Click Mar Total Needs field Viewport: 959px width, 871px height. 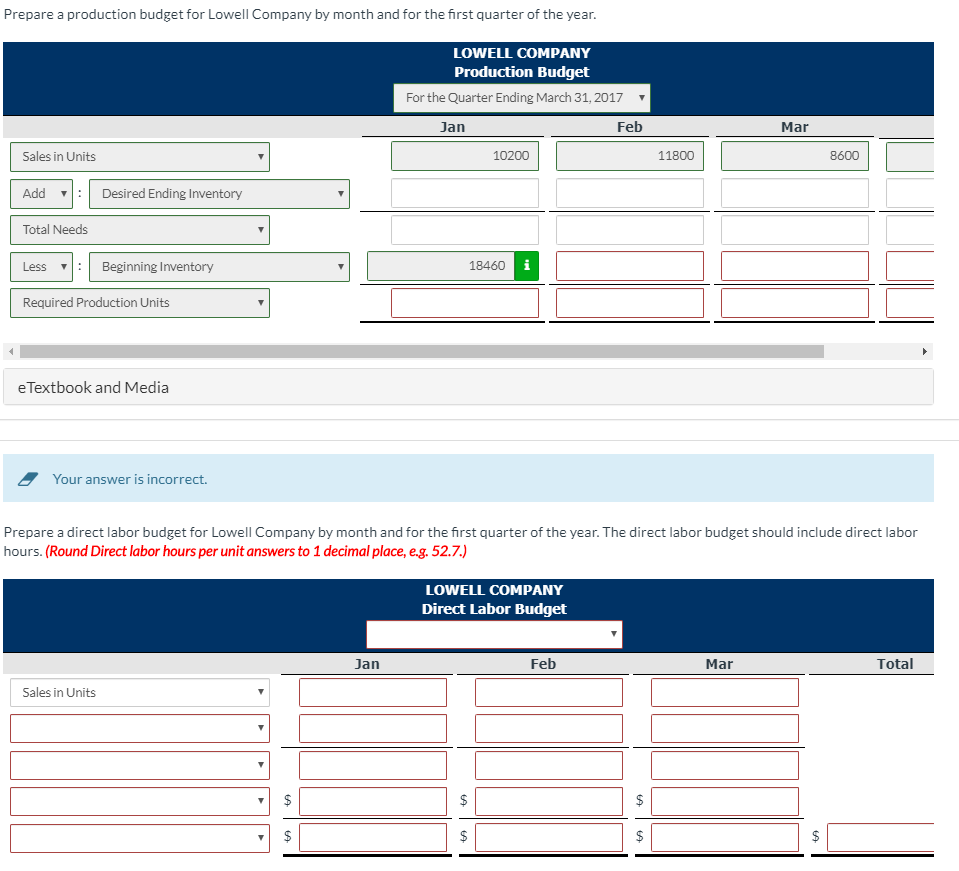coord(795,229)
